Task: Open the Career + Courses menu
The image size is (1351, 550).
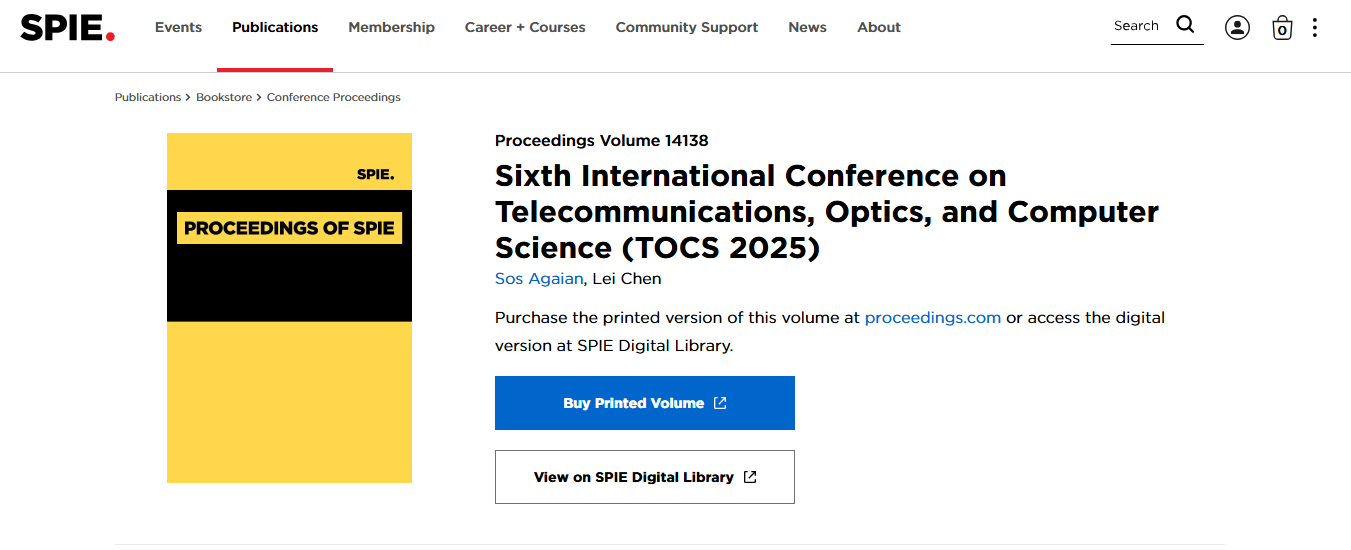Action: (x=525, y=27)
